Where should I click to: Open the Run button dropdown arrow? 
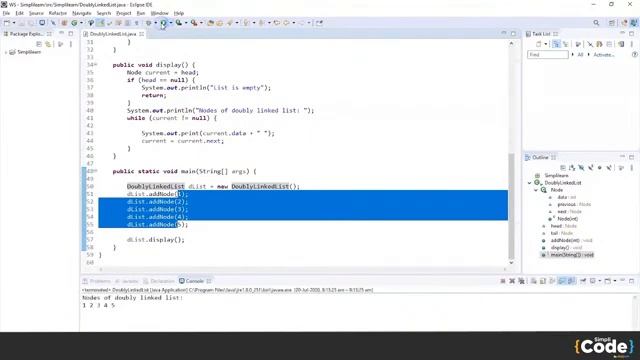click(x=171, y=23)
